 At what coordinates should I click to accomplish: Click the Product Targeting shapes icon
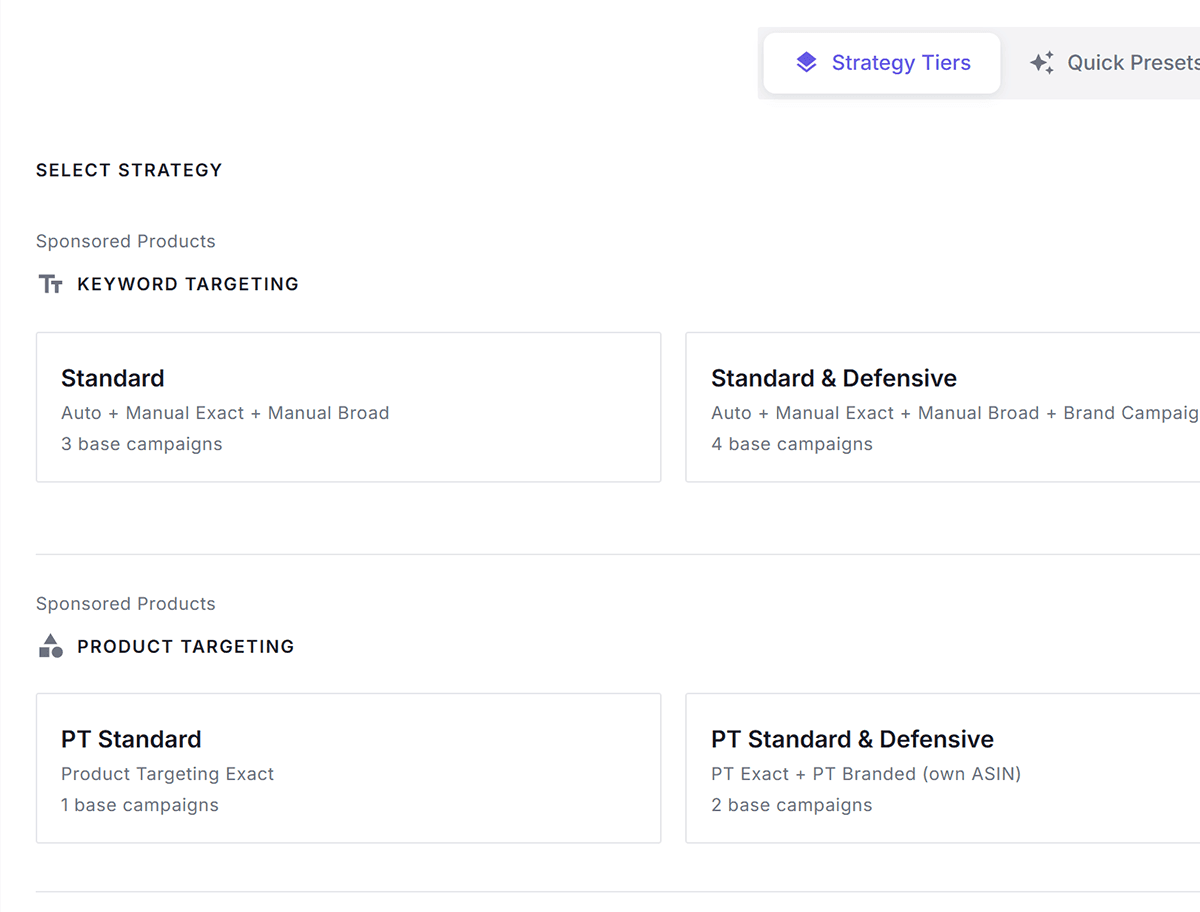pyautogui.click(x=50, y=646)
